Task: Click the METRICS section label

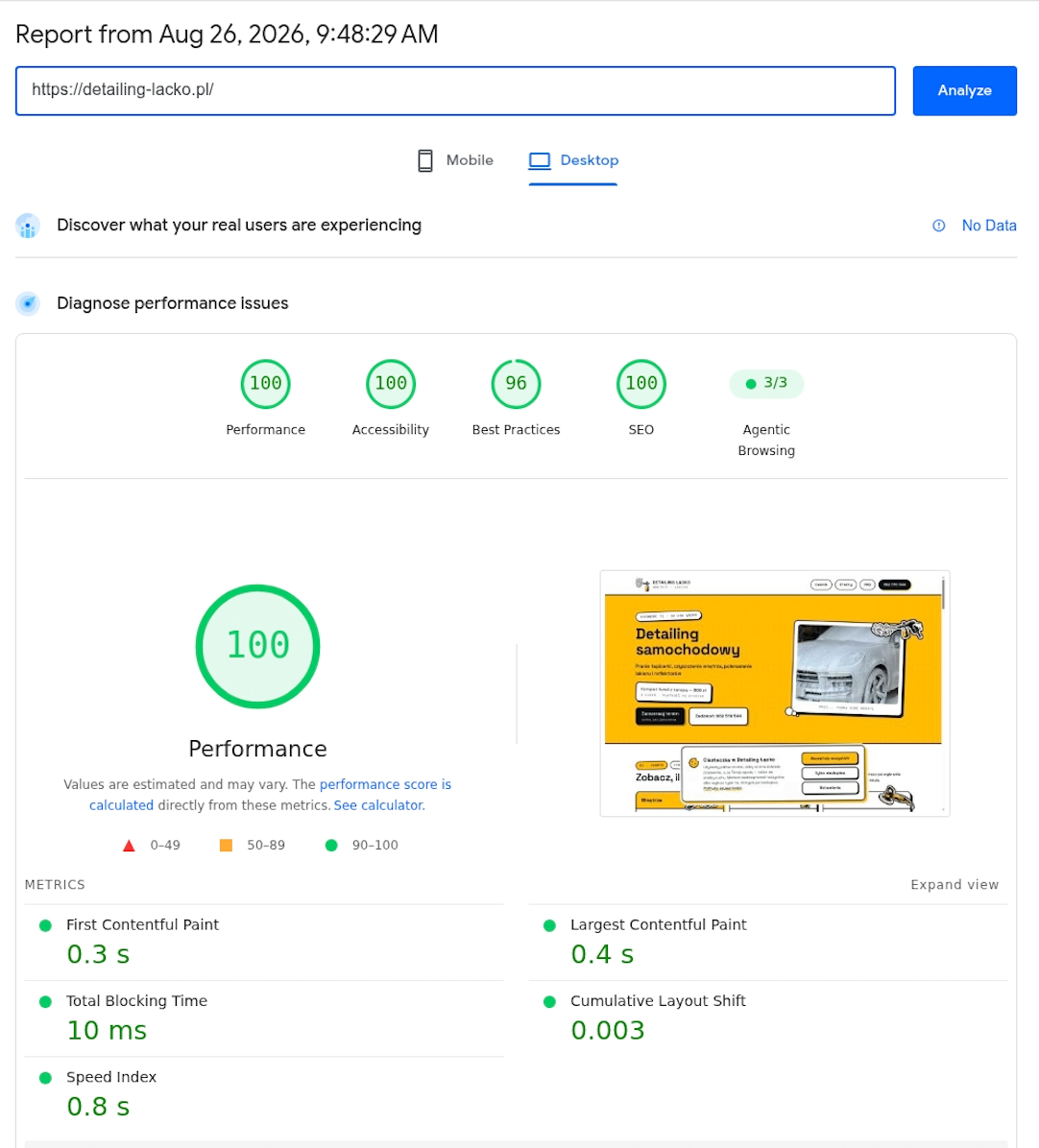Action: coord(55,884)
